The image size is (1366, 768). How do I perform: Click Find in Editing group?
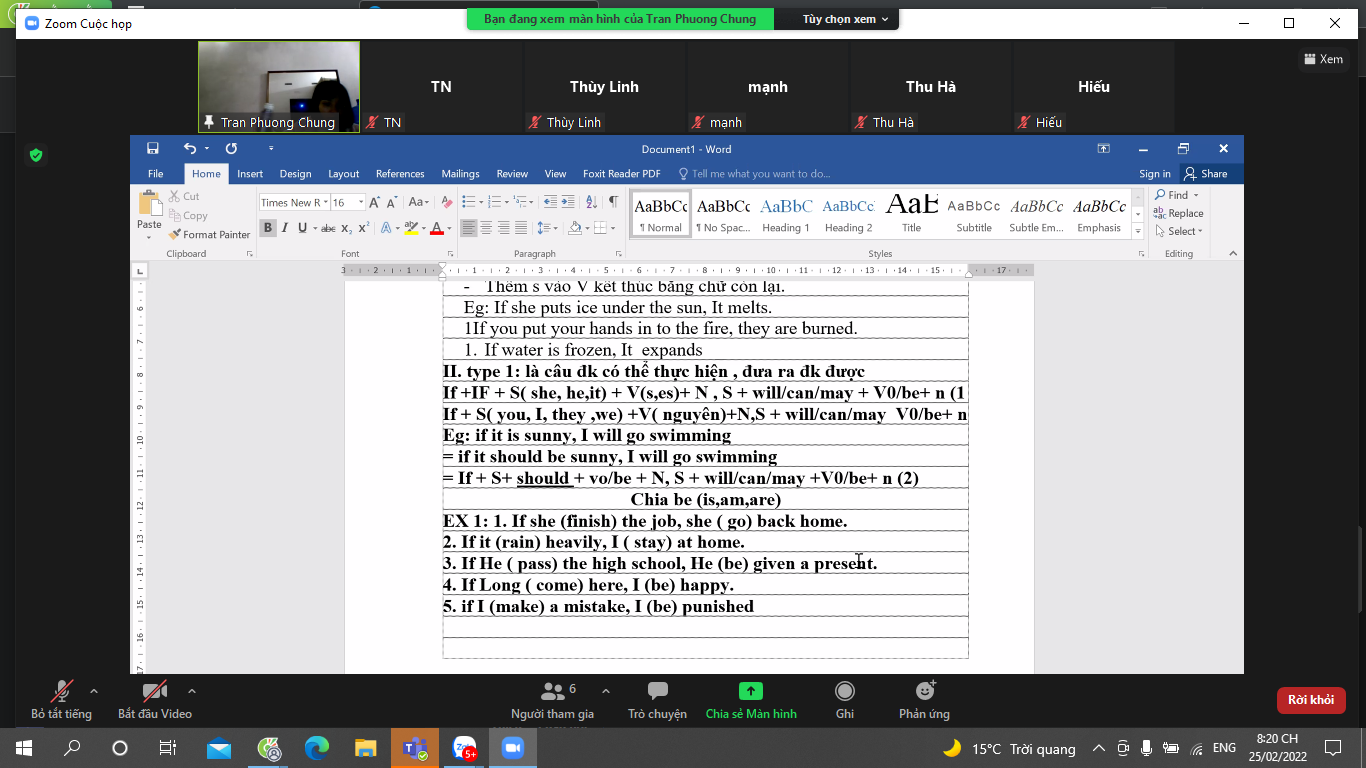pos(1177,195)
